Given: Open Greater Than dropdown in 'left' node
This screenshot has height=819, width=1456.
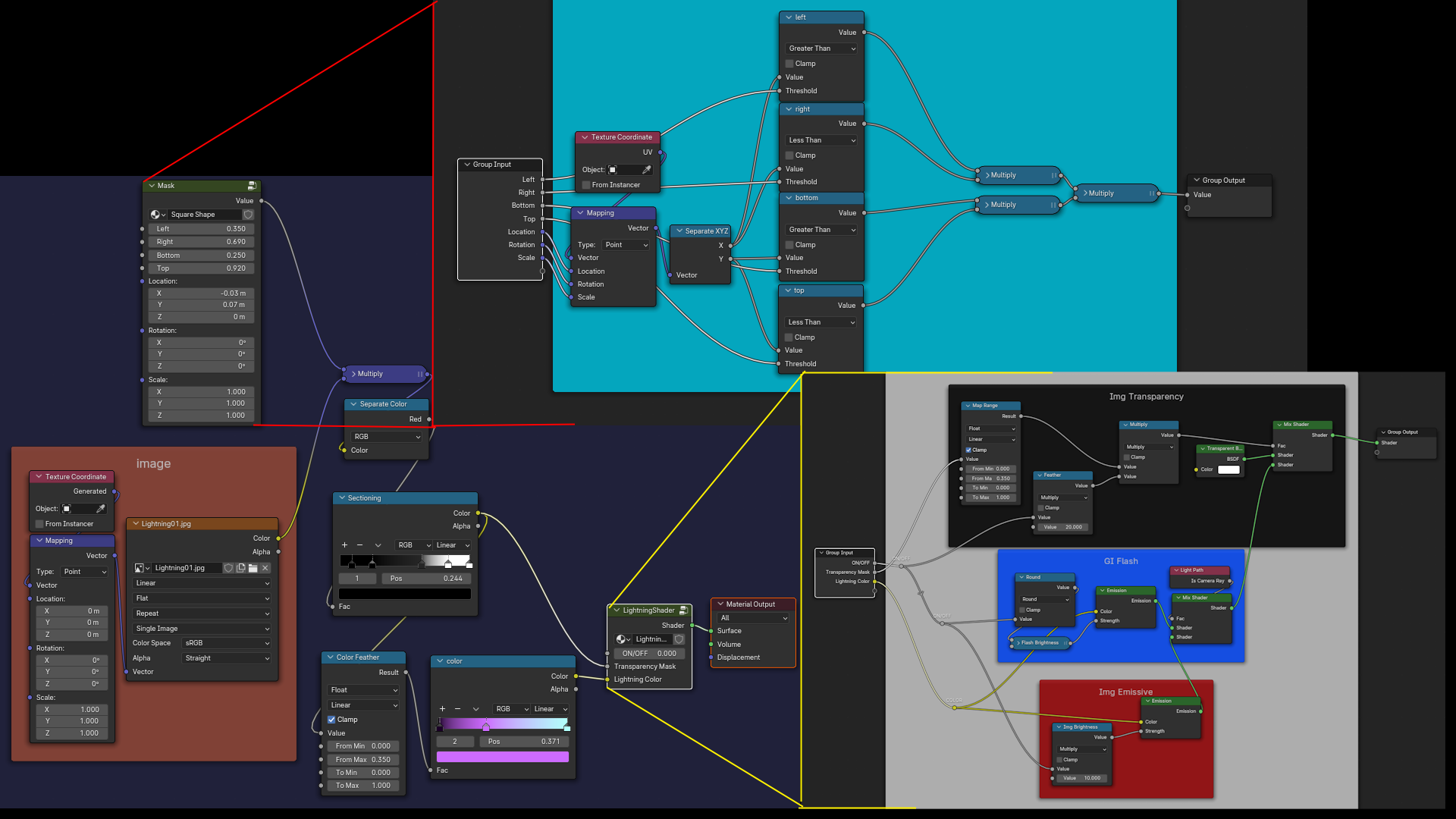Looking at the screenshot, I should 821,49.
